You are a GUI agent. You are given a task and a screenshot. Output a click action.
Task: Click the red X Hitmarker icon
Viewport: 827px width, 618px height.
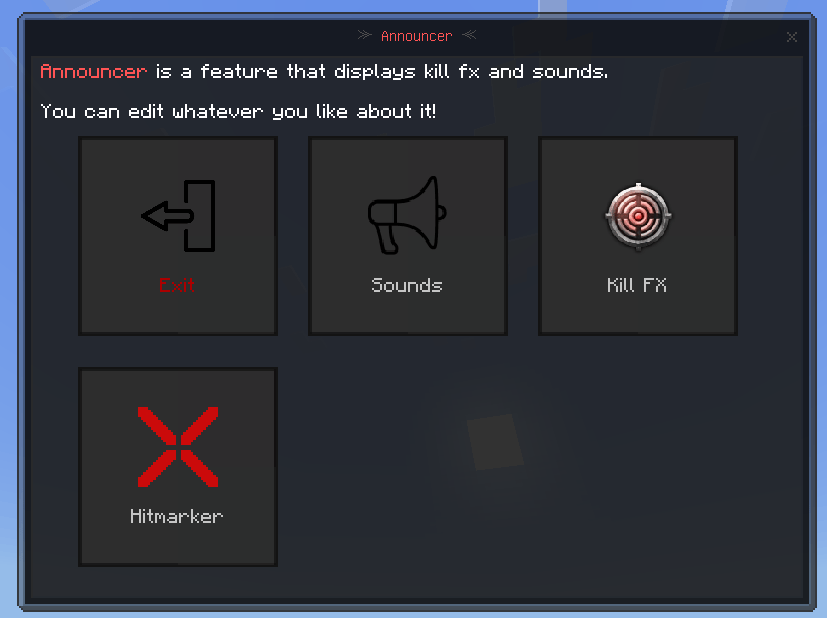click(178, 447)
